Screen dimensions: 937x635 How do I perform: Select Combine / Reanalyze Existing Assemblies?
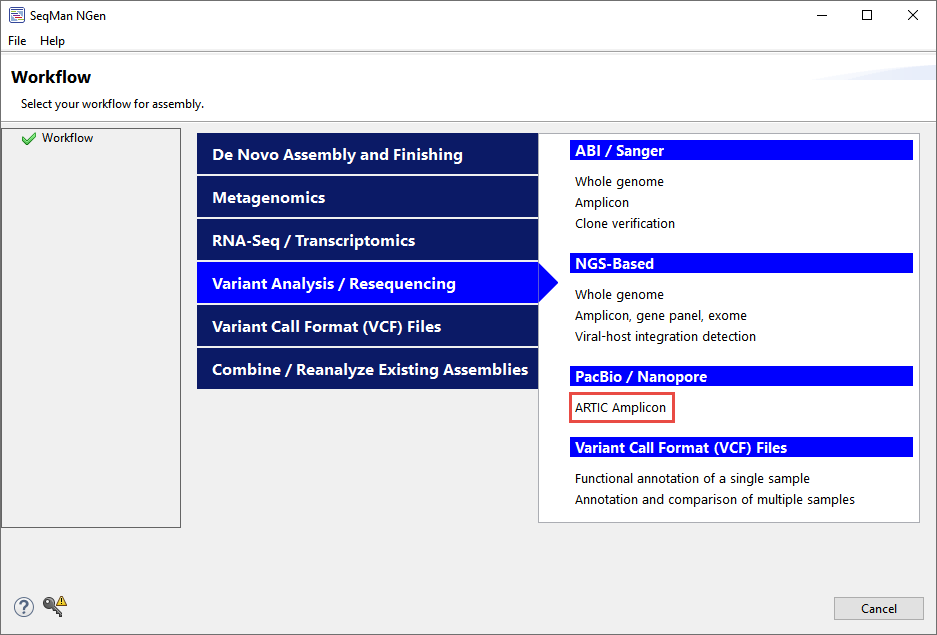click(366, 368)
